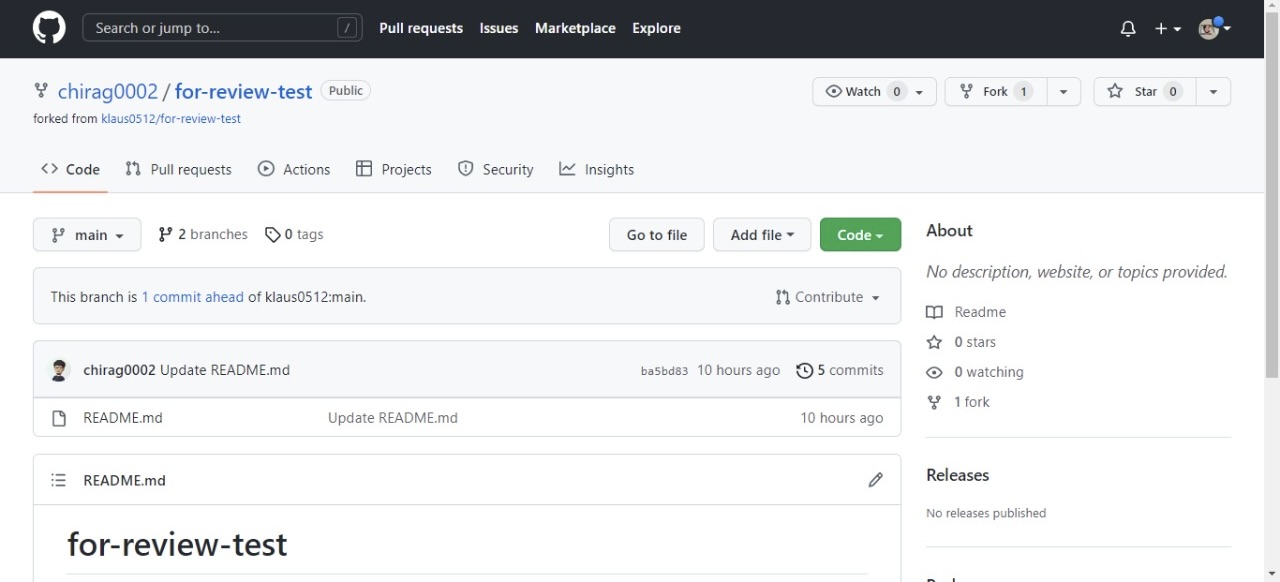
Task: Open the plus create-new menu
Action: point(1168,29)
